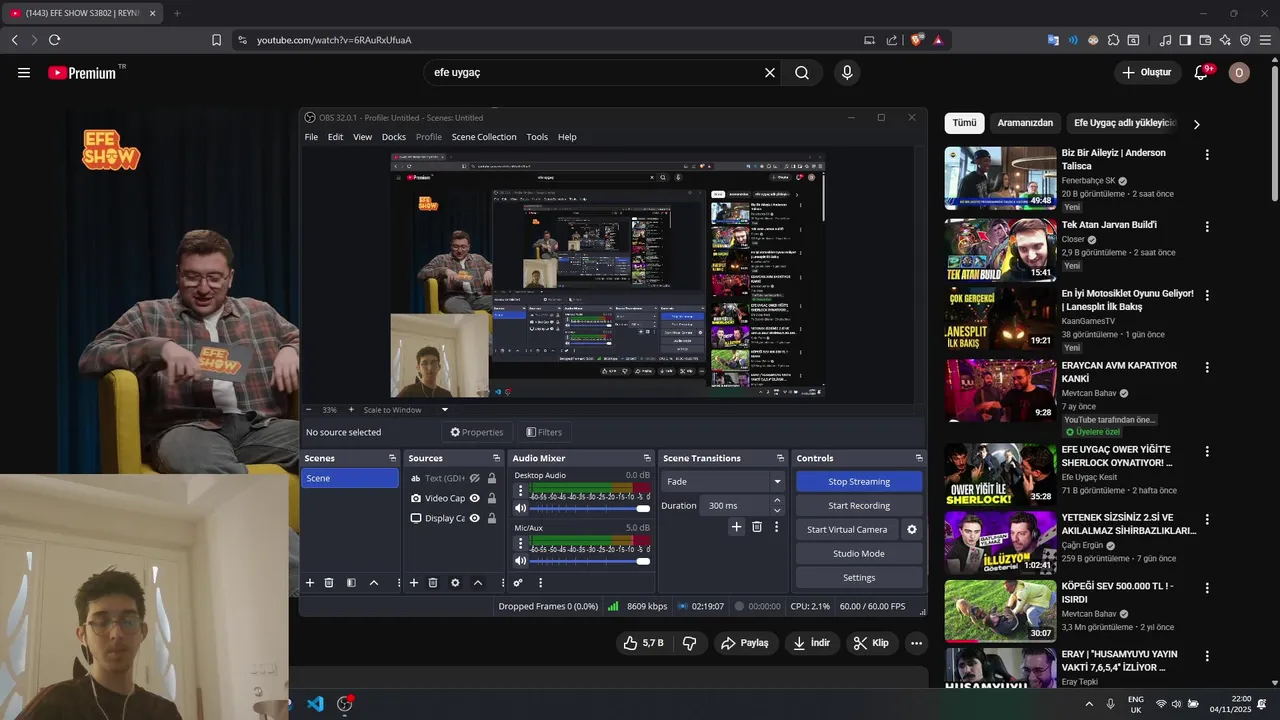This screenshot has height=720, width=1280.
Task: Click Start Virtual Camera button
Action: click(847, 530)
